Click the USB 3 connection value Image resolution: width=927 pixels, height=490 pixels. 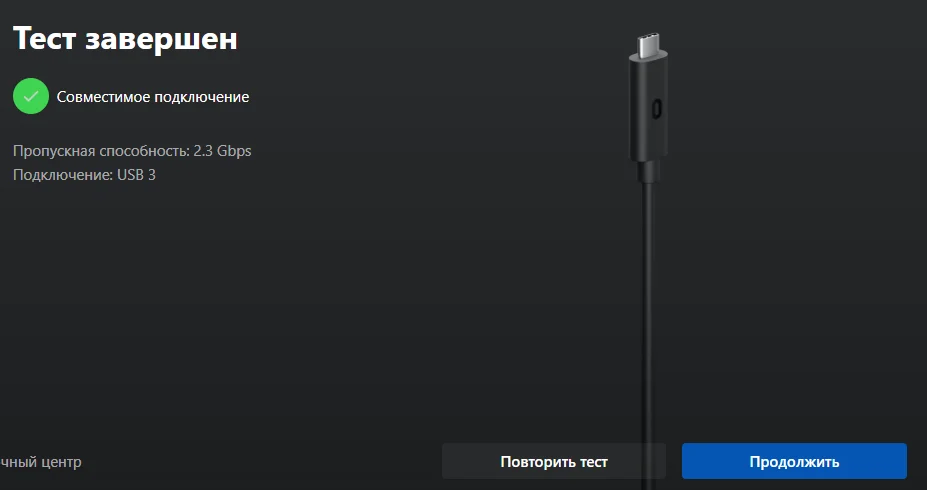[137, 175]
